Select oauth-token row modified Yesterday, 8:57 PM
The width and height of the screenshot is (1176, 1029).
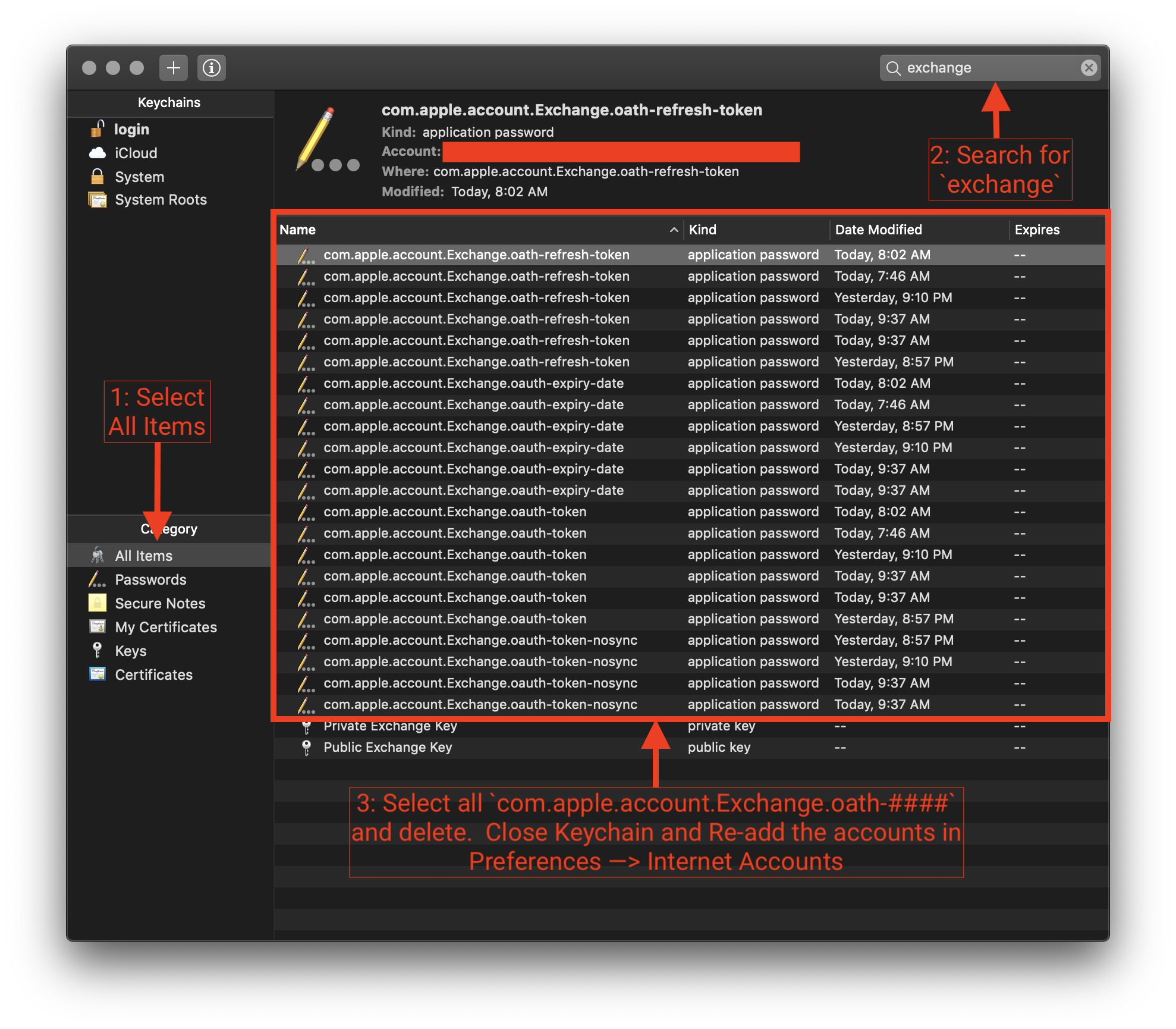click(x=690, y=619)
